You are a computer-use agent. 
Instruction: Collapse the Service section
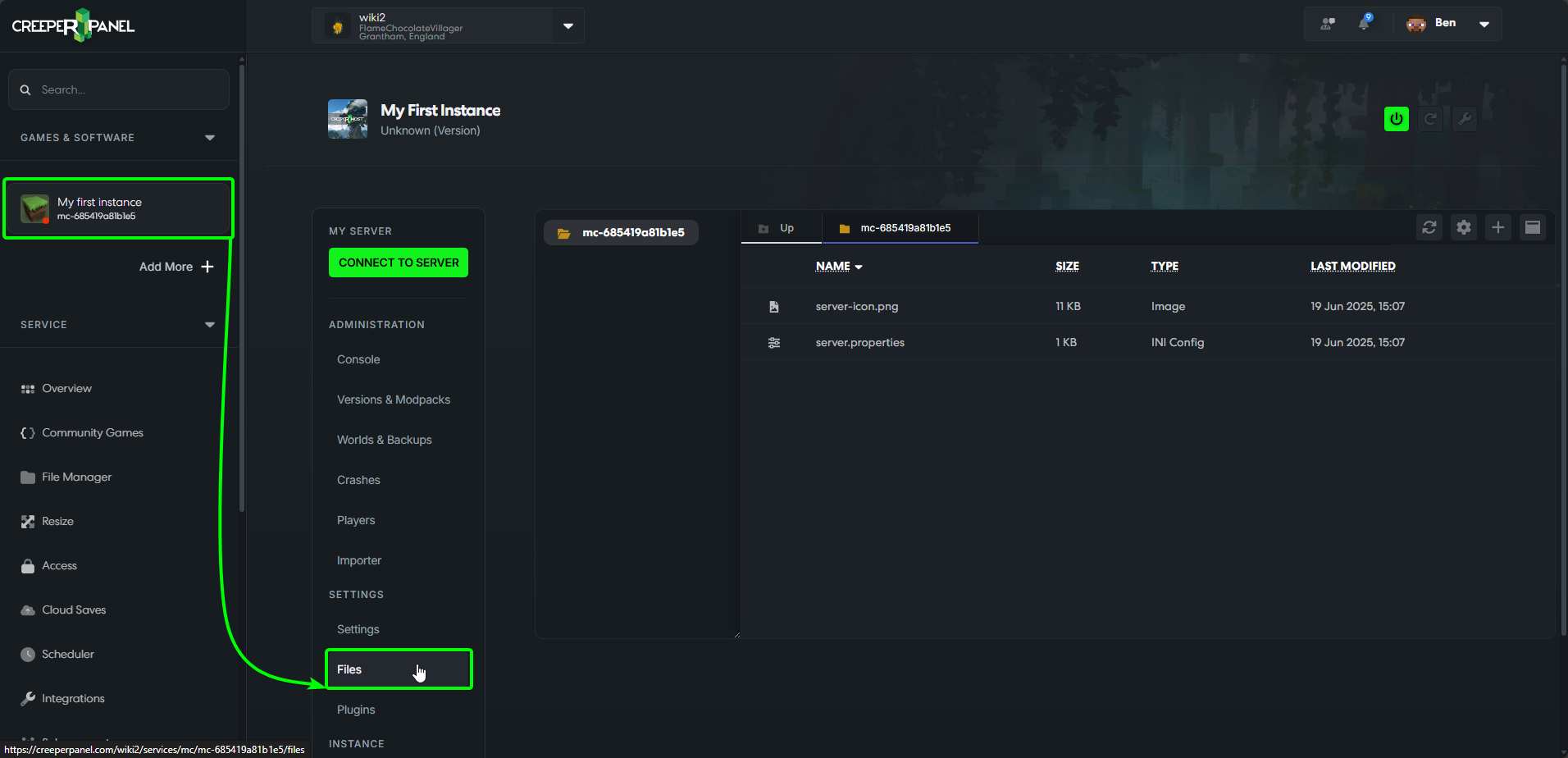(210, 325)
